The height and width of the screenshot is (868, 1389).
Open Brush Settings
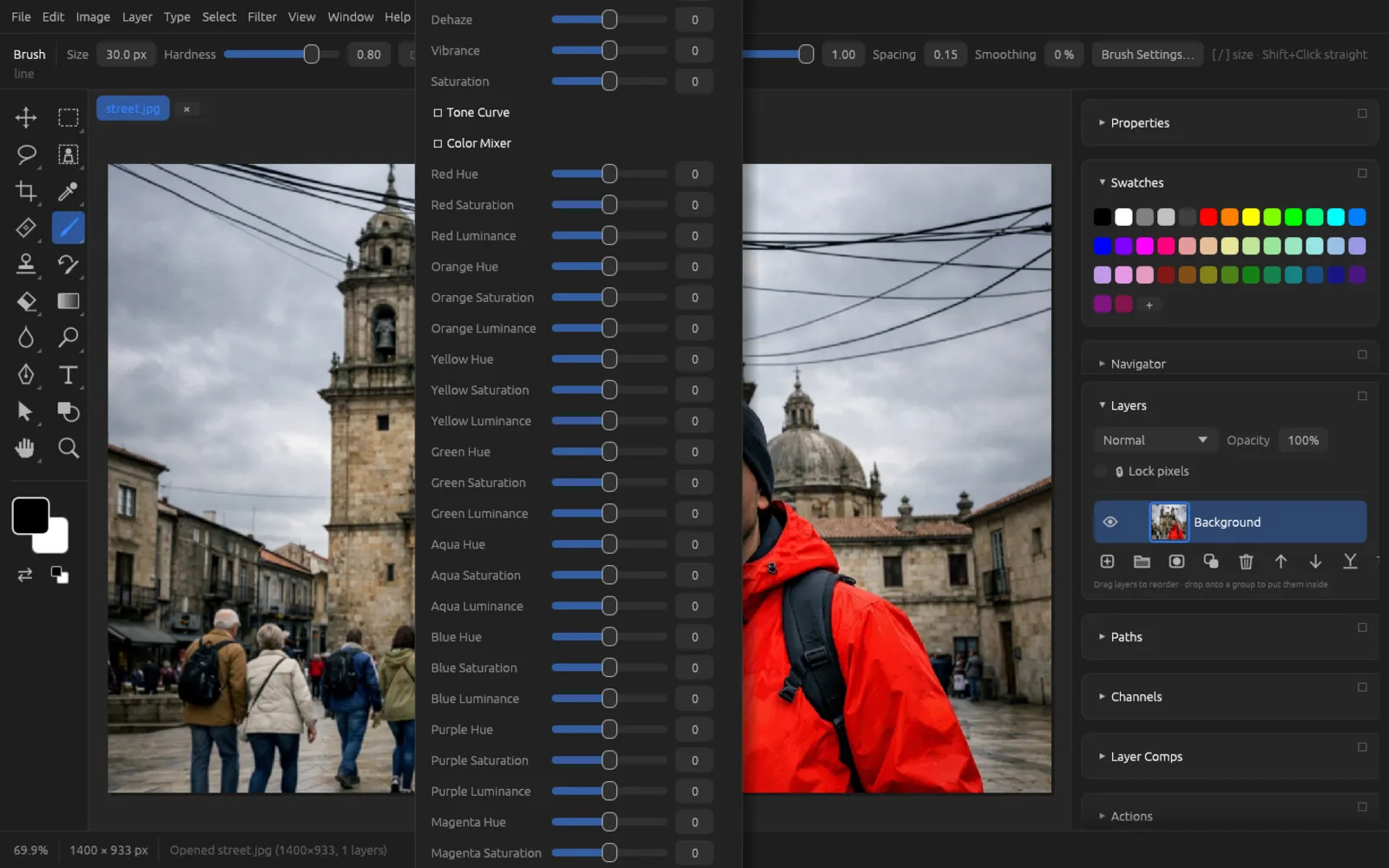click(1147, 54)
